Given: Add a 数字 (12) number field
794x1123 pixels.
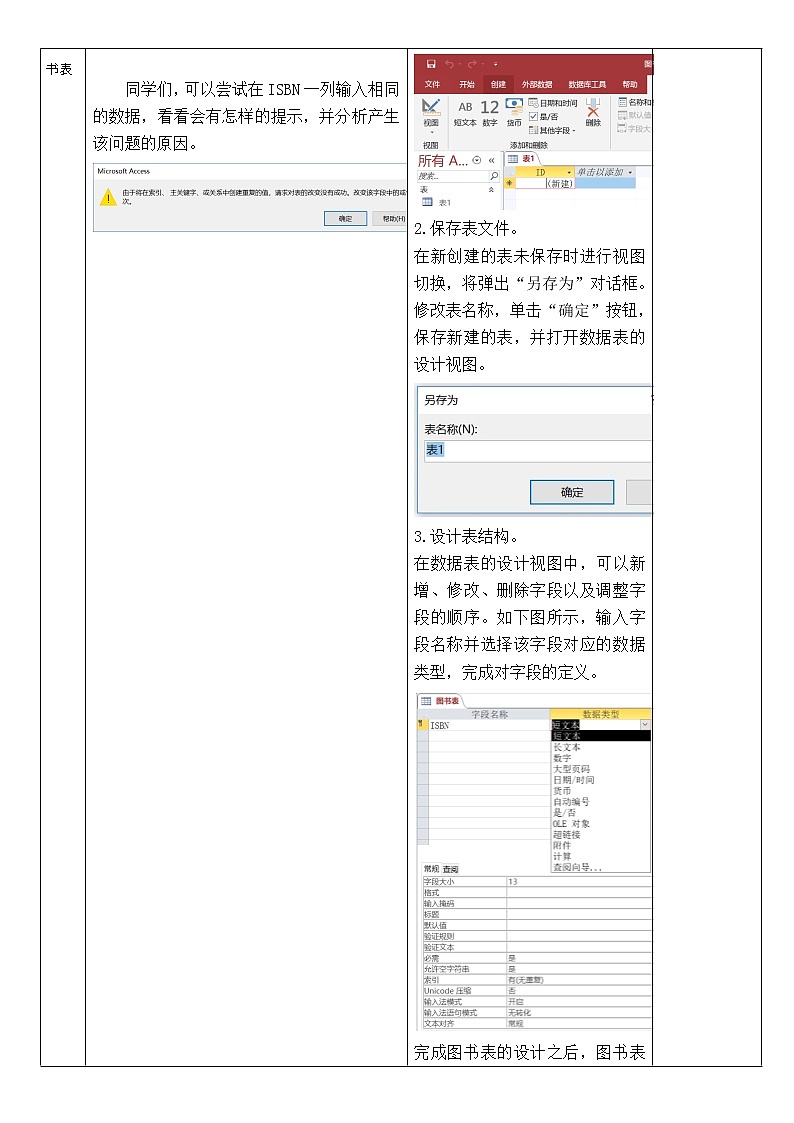Looking at the screenshot, I should coord(490,113).
